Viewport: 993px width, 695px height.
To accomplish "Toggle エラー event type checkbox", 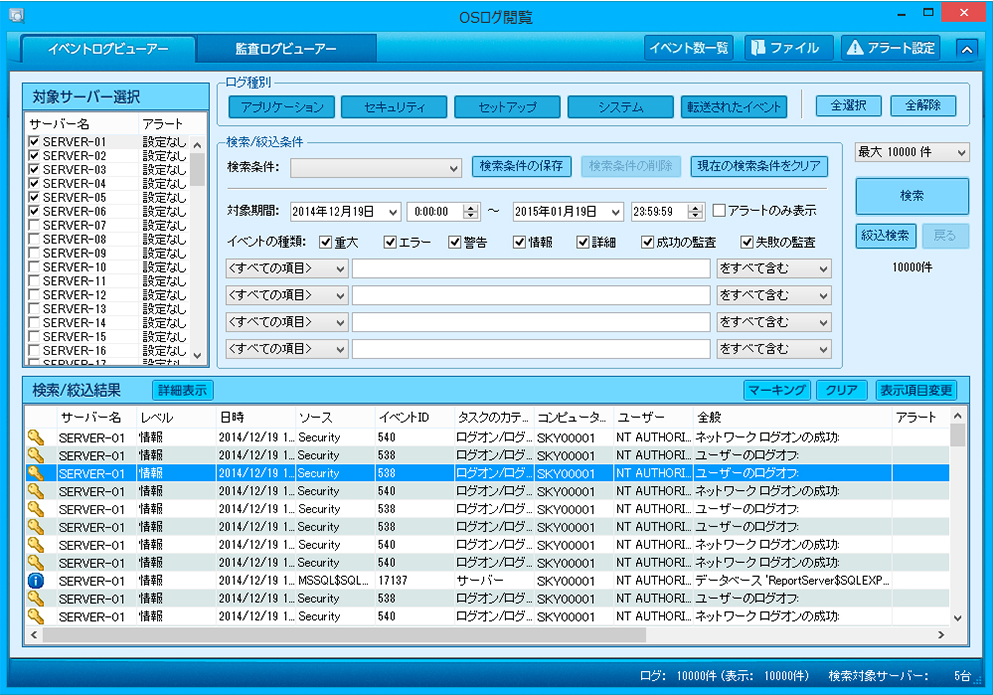I will 390,242.
